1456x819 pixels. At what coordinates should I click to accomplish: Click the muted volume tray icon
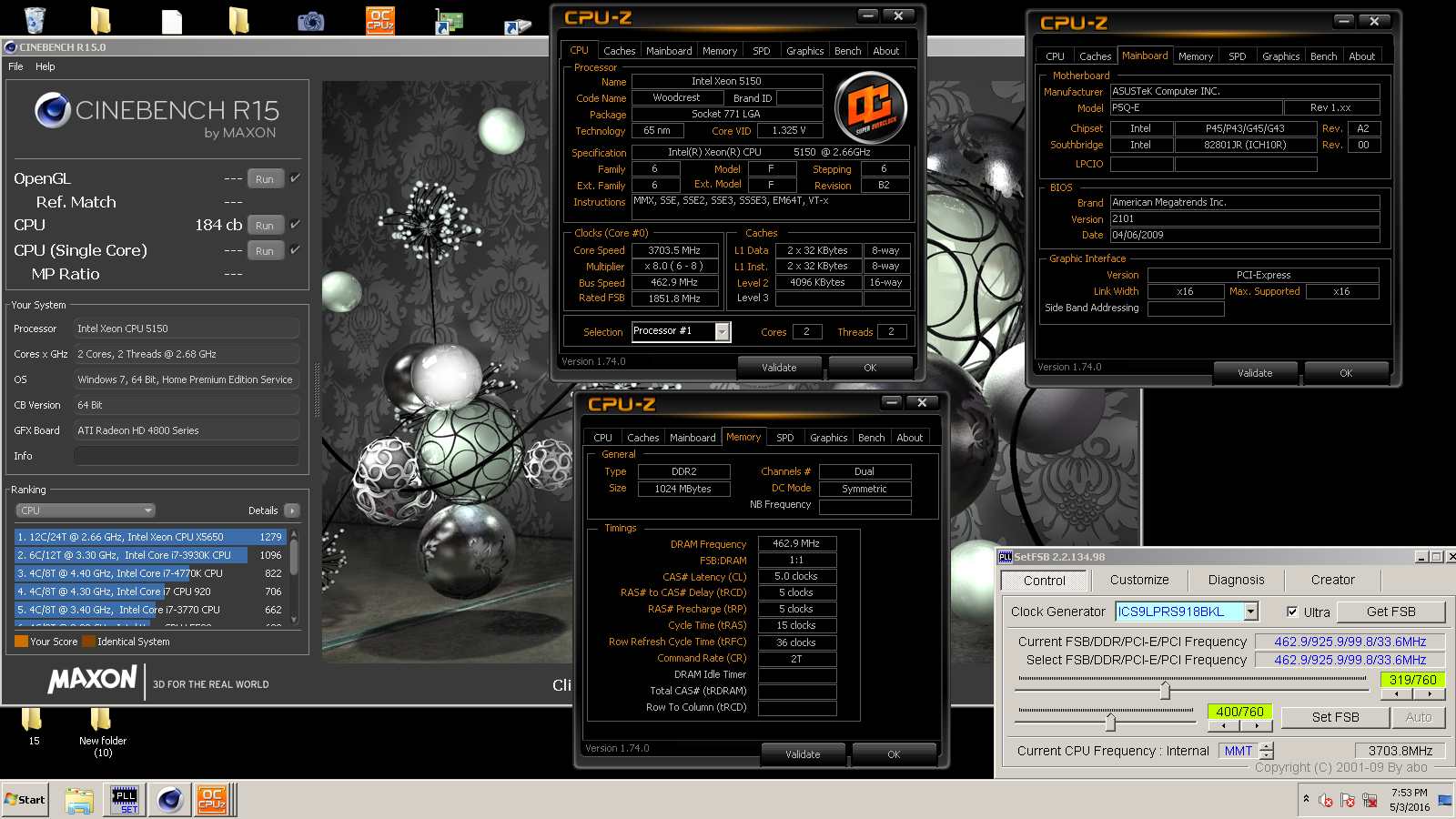tap(1326, 801)
